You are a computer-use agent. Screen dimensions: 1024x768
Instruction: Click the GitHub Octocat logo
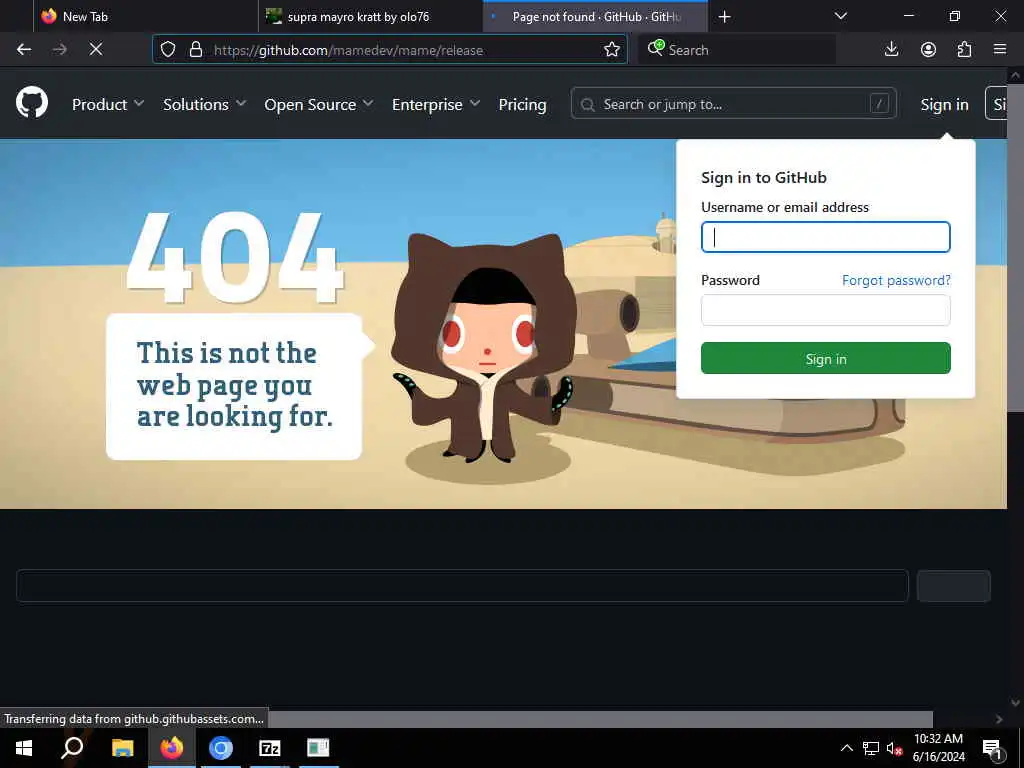(x=32, y=103)
